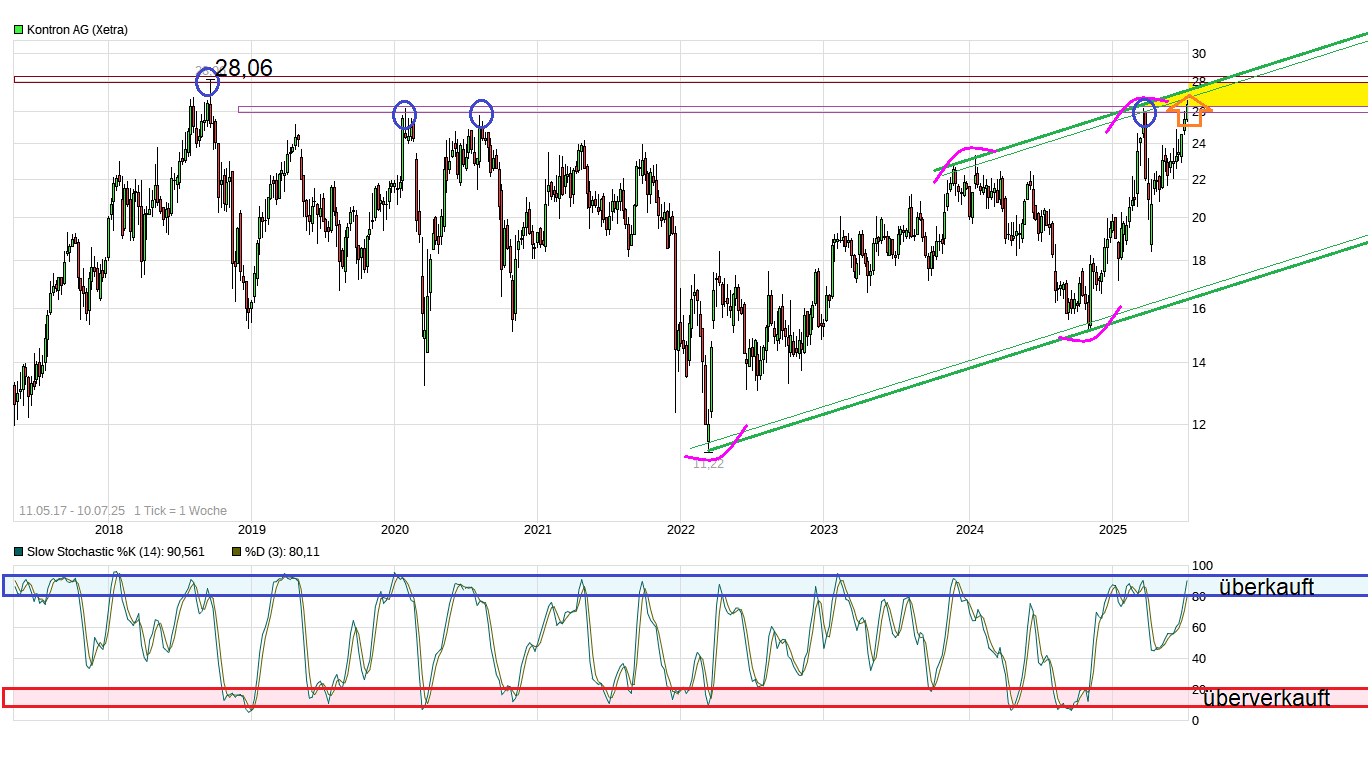Click the 28,06 price annotation
The height and width of the screenshot is (764, 1368).
tap(243, 68)
